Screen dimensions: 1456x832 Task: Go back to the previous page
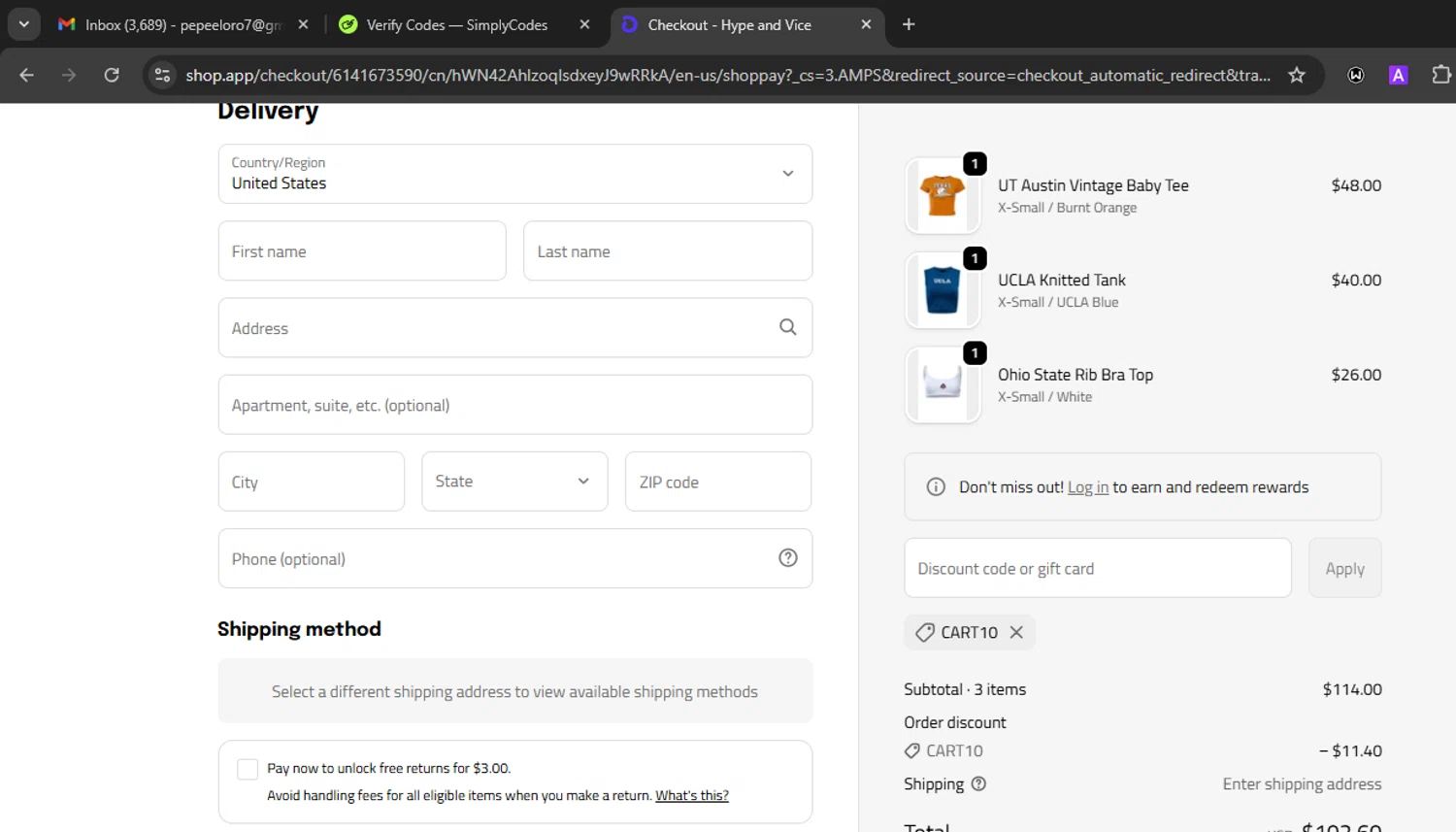point(26,75)
